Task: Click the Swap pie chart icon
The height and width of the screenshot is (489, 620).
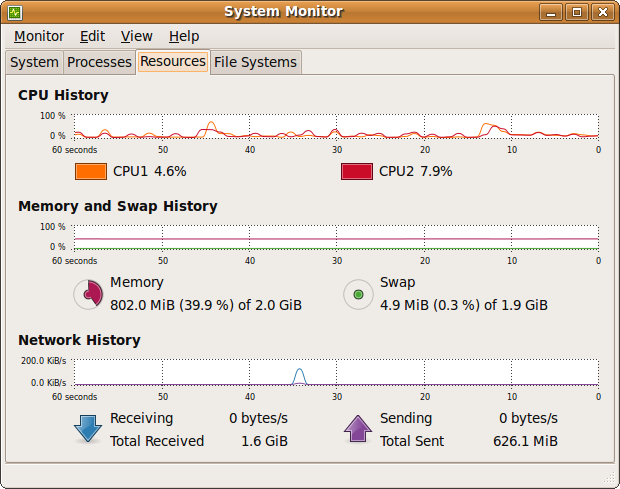Action: tap(358, 294)
